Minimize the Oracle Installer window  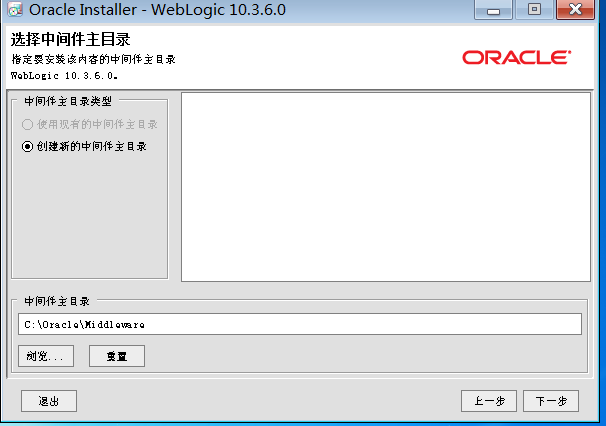pyautogui.click(x=493, y=9)
